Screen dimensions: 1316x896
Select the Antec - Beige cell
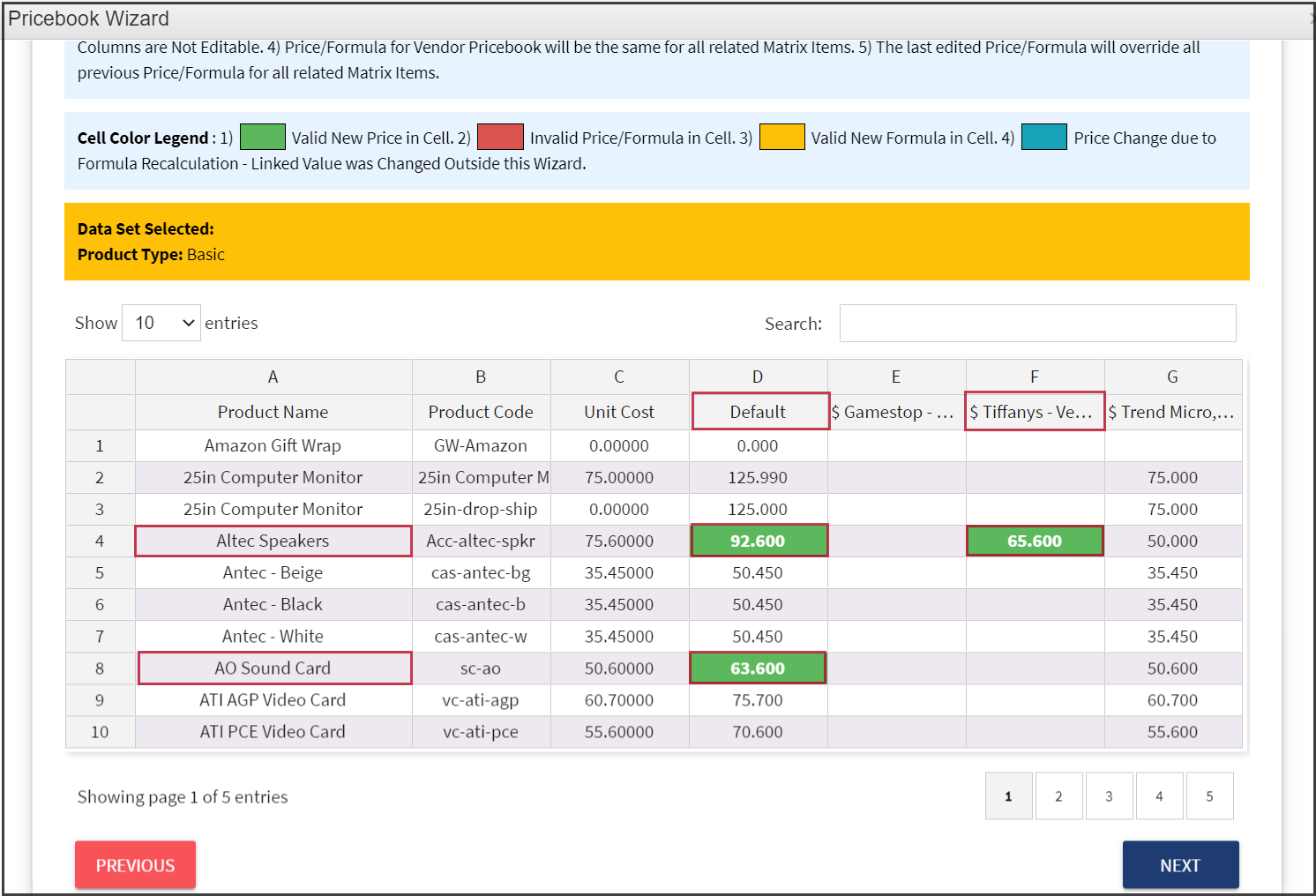[x=273, y=572]
